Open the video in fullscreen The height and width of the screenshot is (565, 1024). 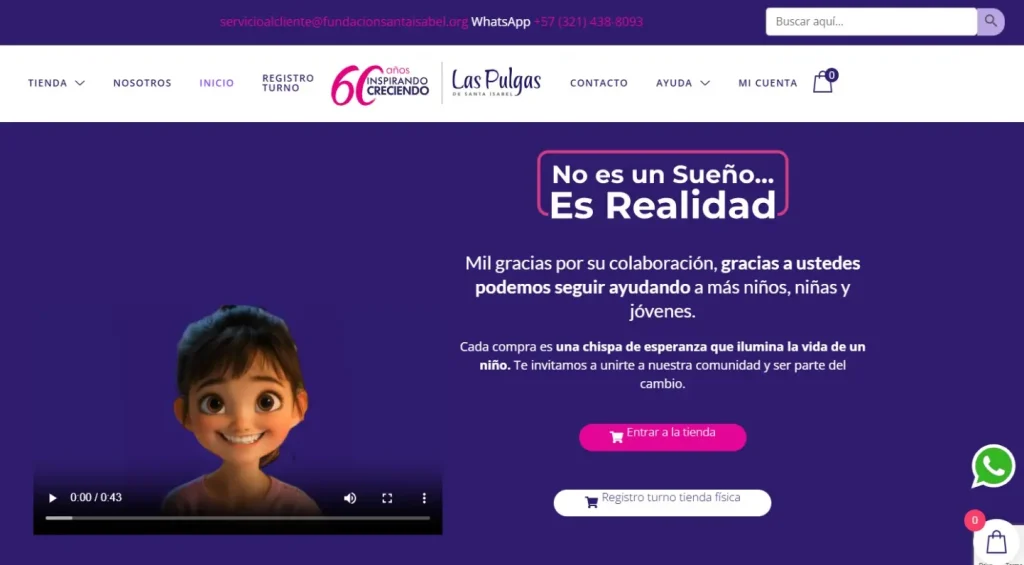pos(387,498)
